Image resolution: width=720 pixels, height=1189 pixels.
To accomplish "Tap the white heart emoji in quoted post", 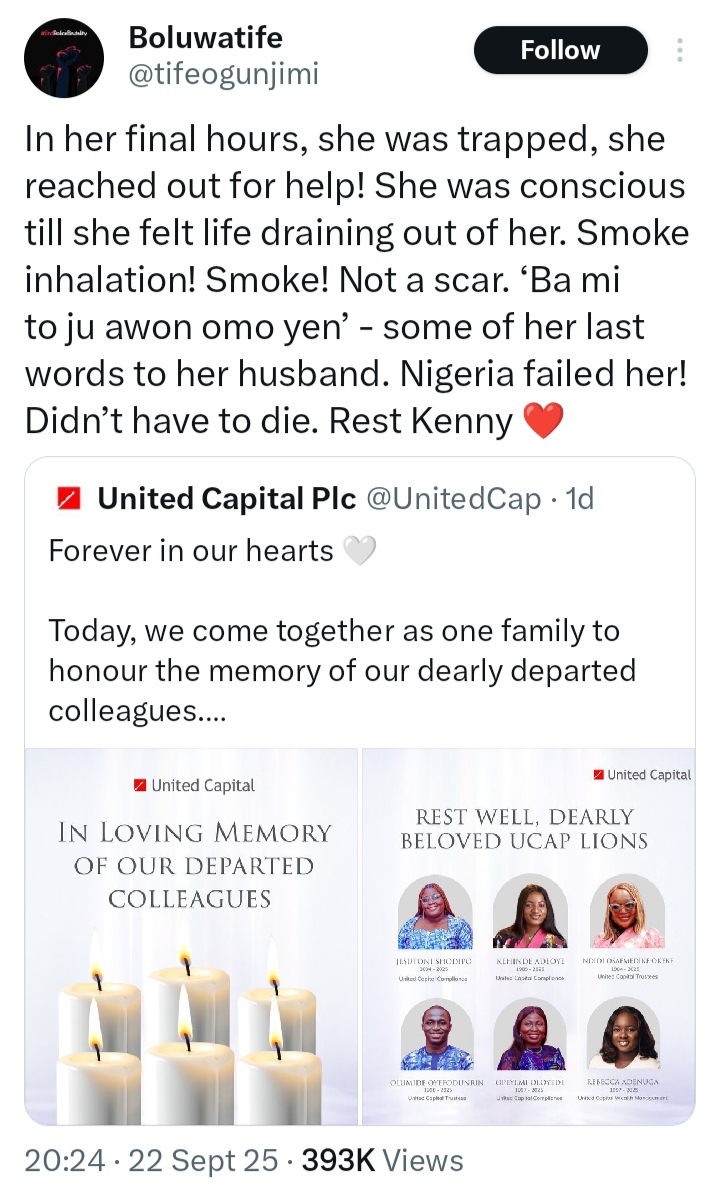I will 359,550.
